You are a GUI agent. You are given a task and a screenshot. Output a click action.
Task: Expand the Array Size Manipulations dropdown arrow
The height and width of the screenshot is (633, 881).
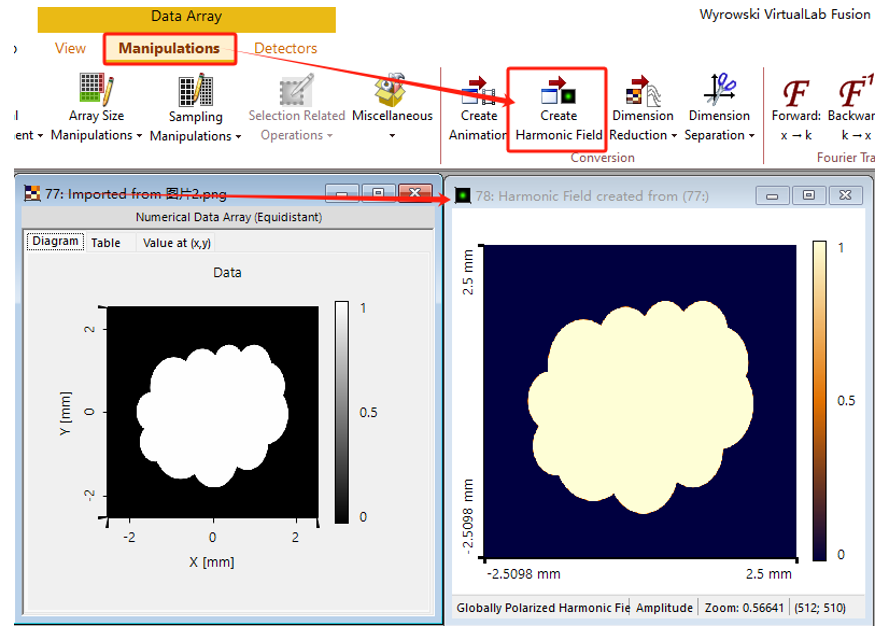click(139, 136)
